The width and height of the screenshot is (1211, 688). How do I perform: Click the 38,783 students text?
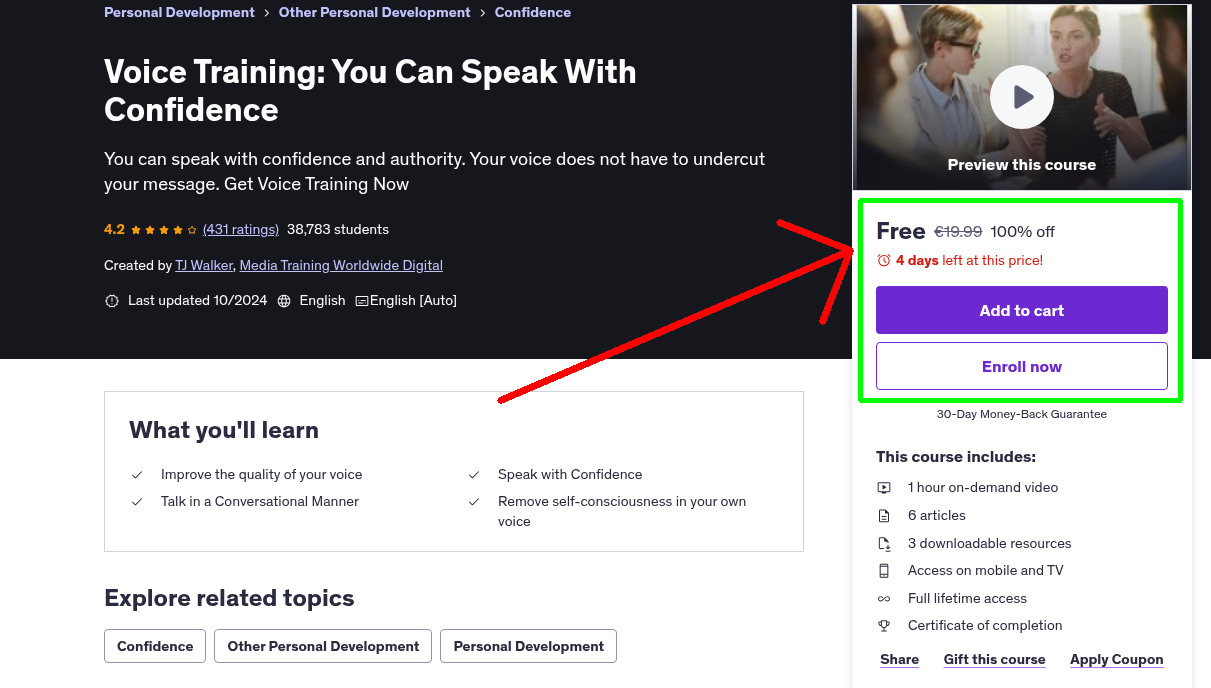coord(338,230)
